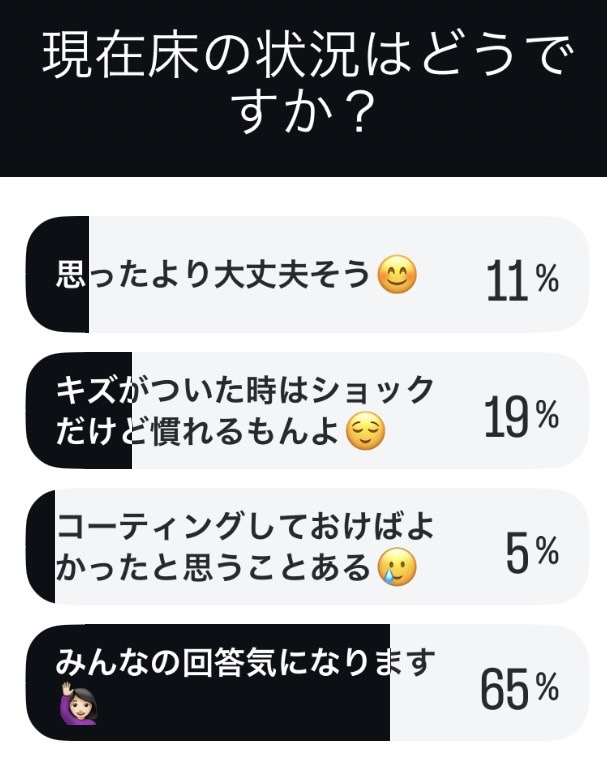This screenshot has height=764, width=607.
Task: Click the raised-hand woman emoji
Action: coord(78,704)
